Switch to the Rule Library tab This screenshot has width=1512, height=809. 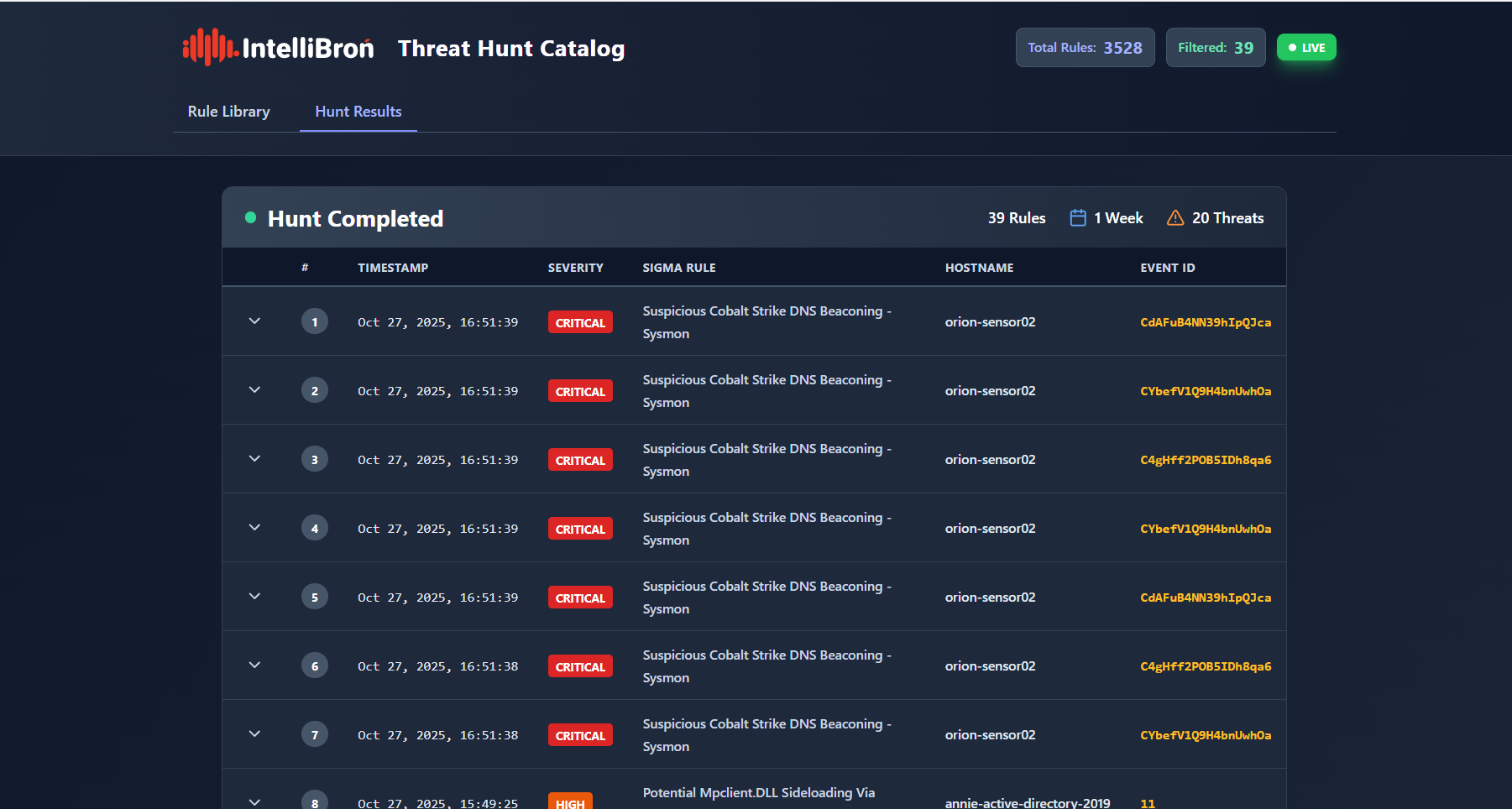228,112
